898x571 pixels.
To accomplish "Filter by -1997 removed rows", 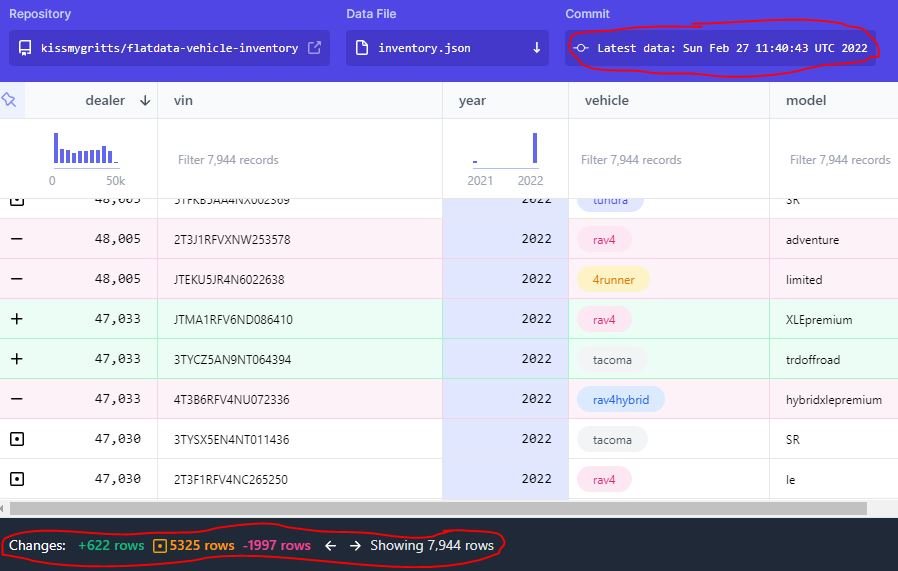I will 277,545.
